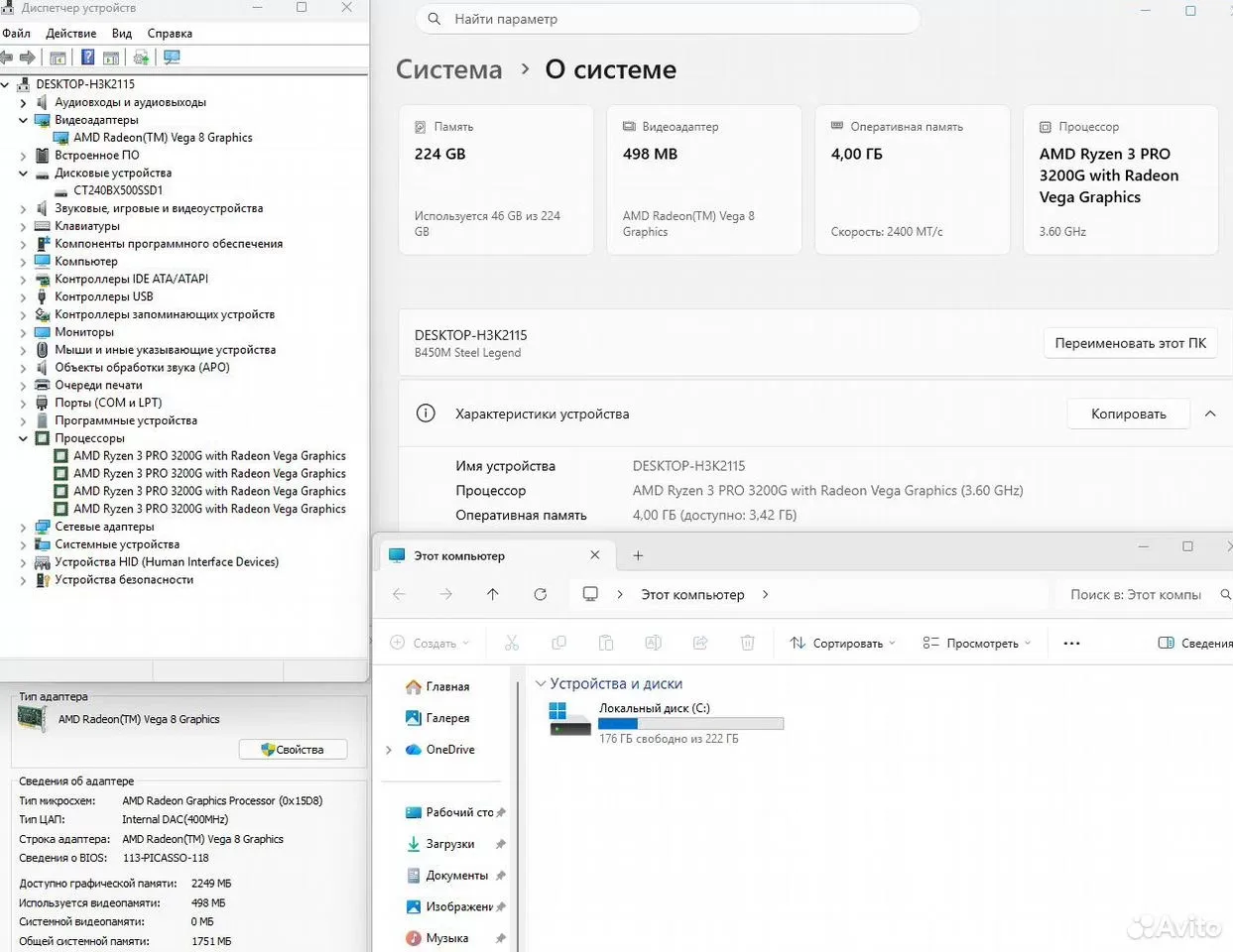
Task: Expand the OneDrive sidebar item
Action: pyautogui.click(x=389, y=750)
